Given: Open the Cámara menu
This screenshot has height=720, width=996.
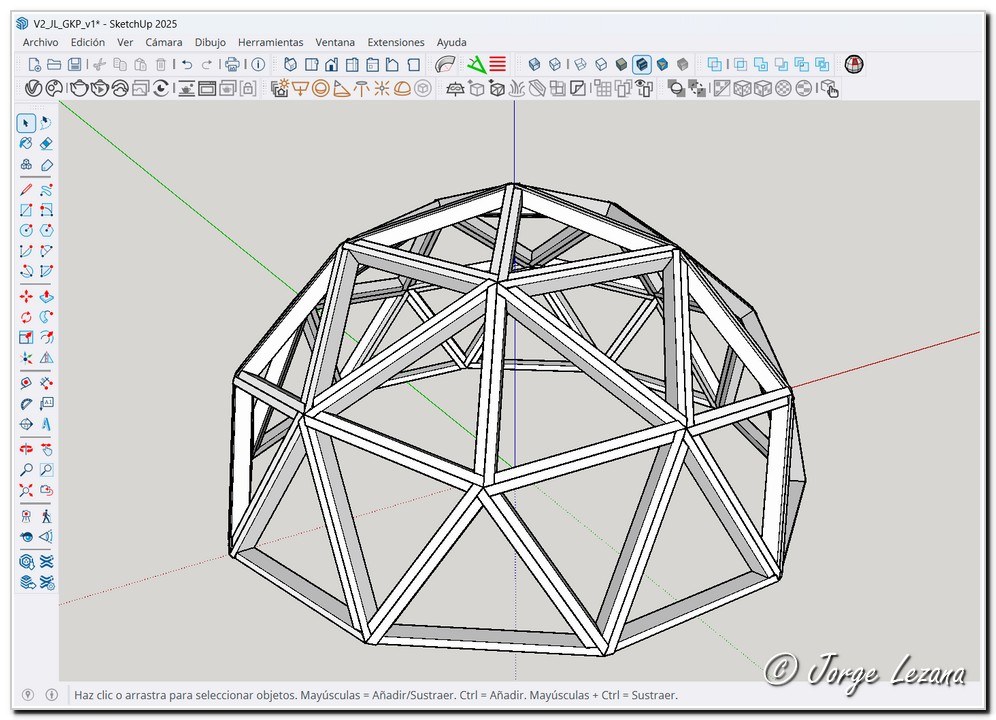Looking at the screenshot, I should [x=163, y=42].
